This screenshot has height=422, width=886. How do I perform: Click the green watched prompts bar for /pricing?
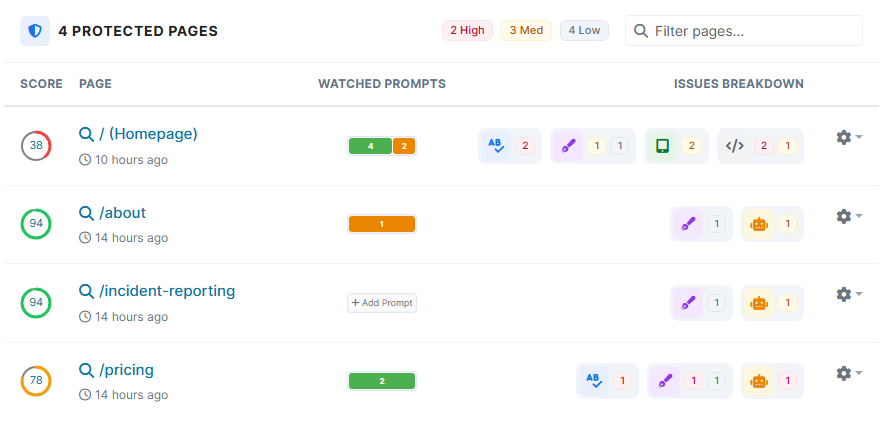(x=382, y=381)
